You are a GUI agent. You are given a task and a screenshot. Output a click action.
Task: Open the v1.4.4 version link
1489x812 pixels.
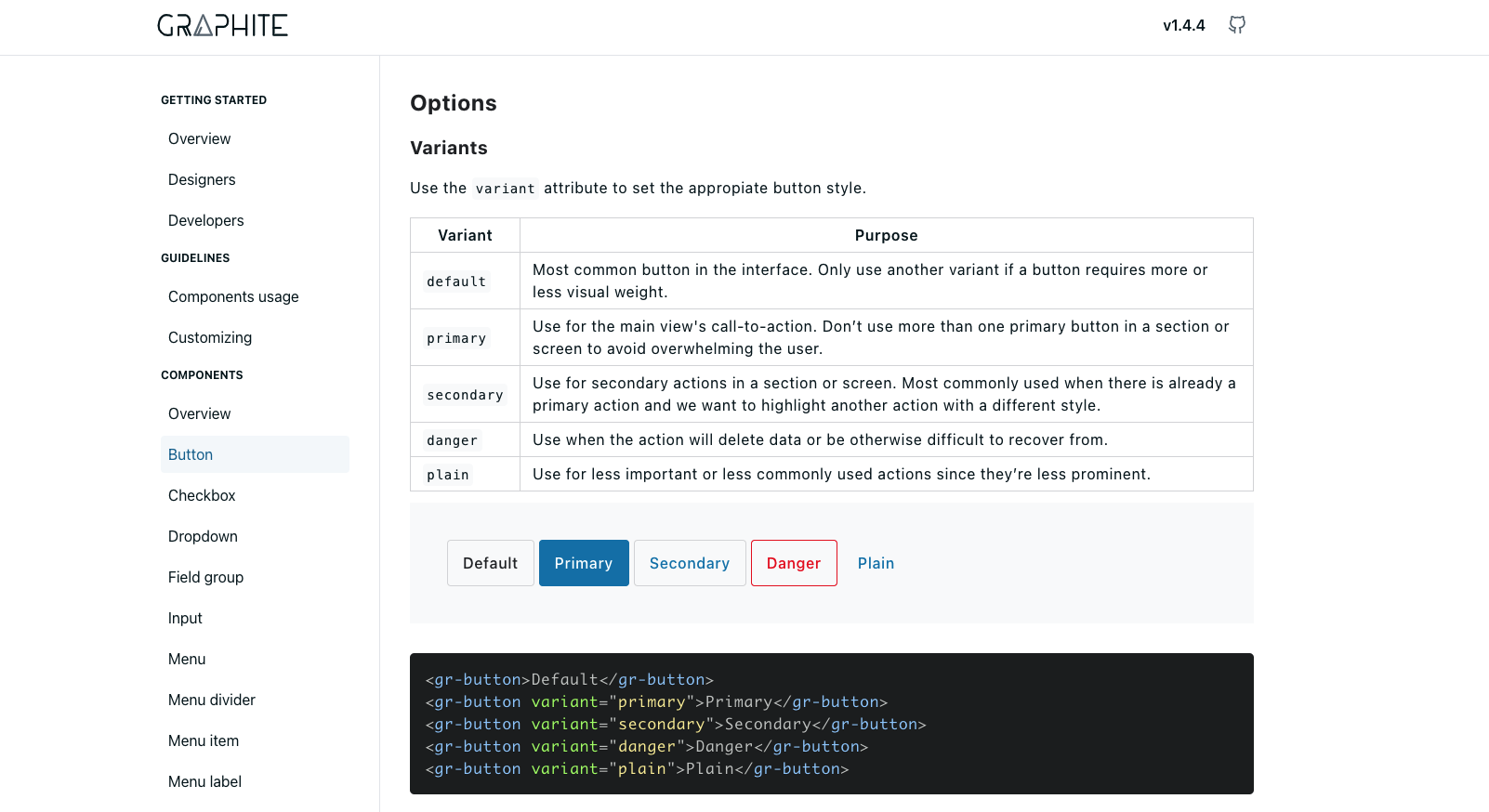[x=1184, y=25]
